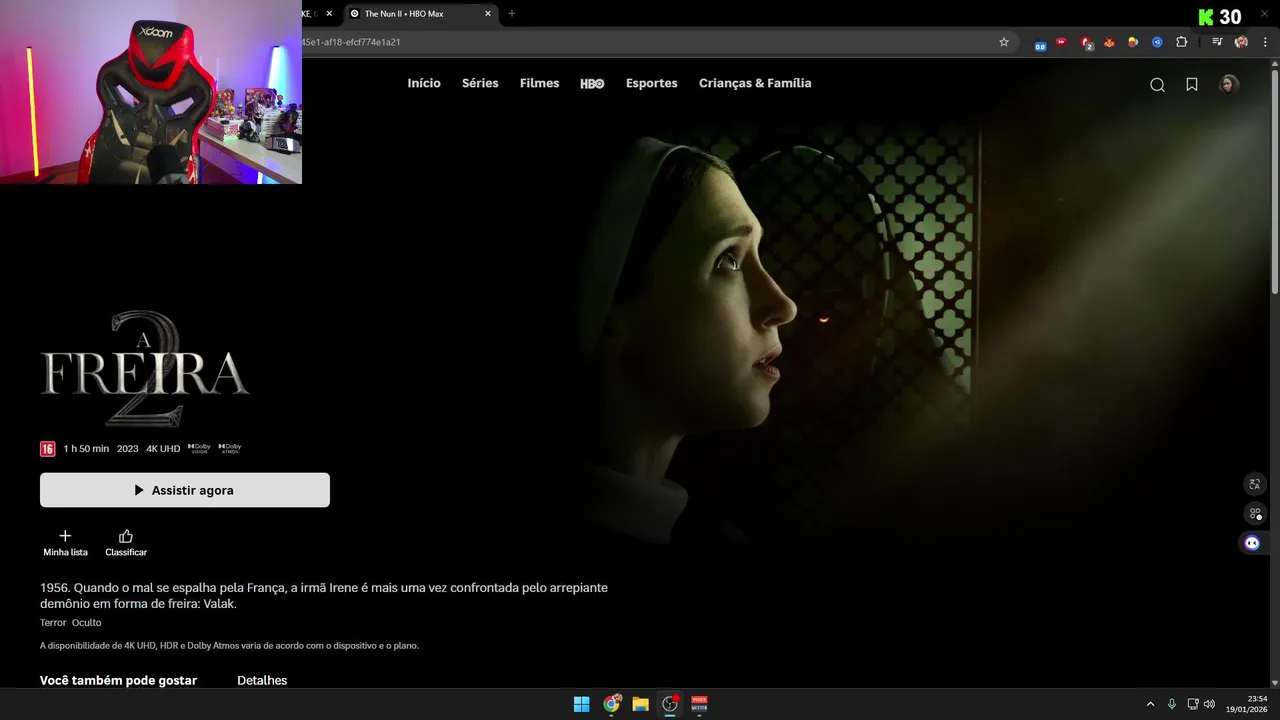Image resolution: width=1280 pixels, height=720 pixels.
Task: Click the 4K UHD availability disclaimer text
Action: (x=229, y=646)
